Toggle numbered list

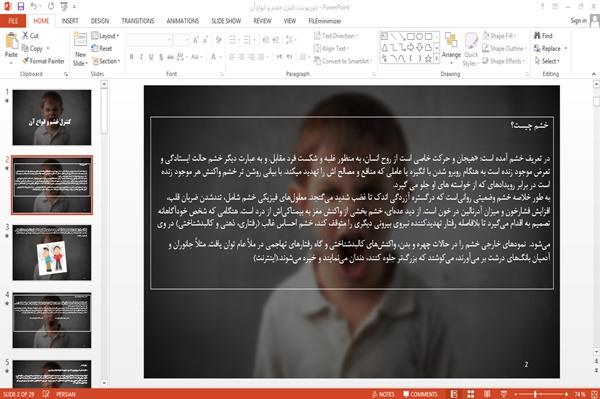[x=248, y=40]
